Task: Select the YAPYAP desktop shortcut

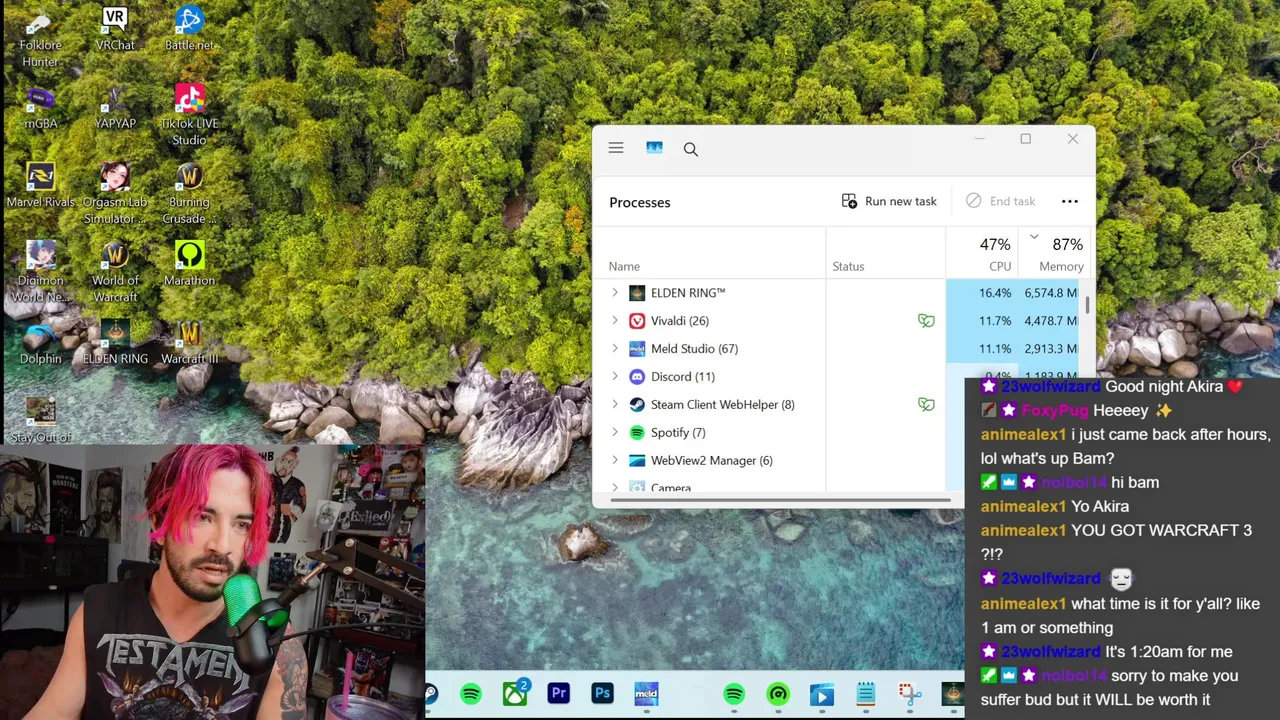Action: [115, 108]
